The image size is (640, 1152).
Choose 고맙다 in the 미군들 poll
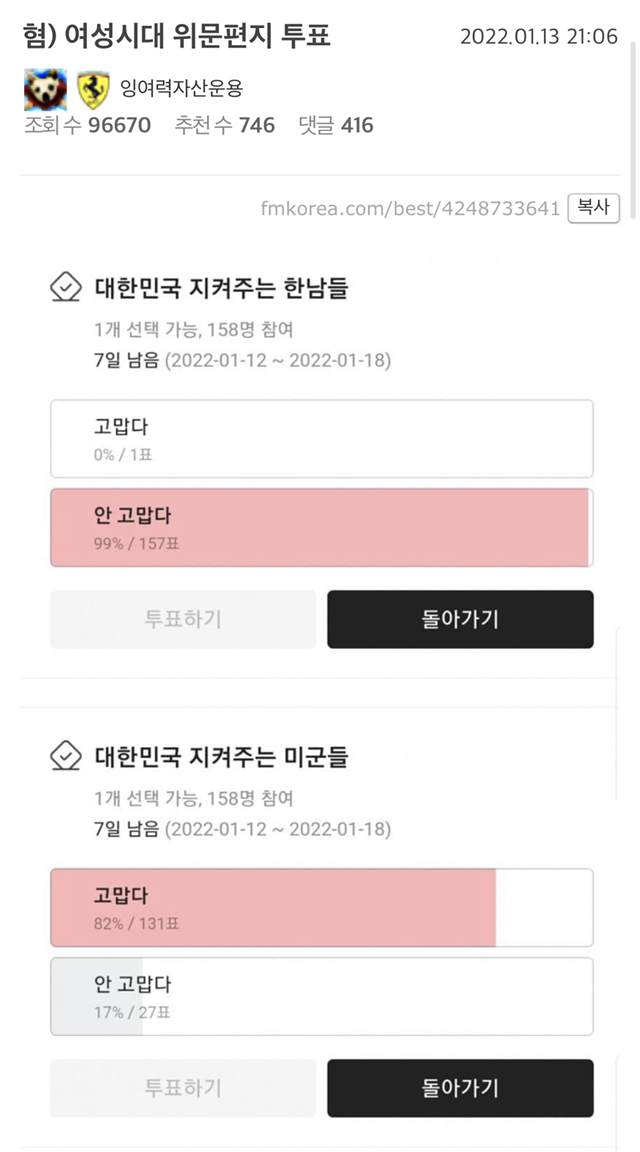pos(321,908)
